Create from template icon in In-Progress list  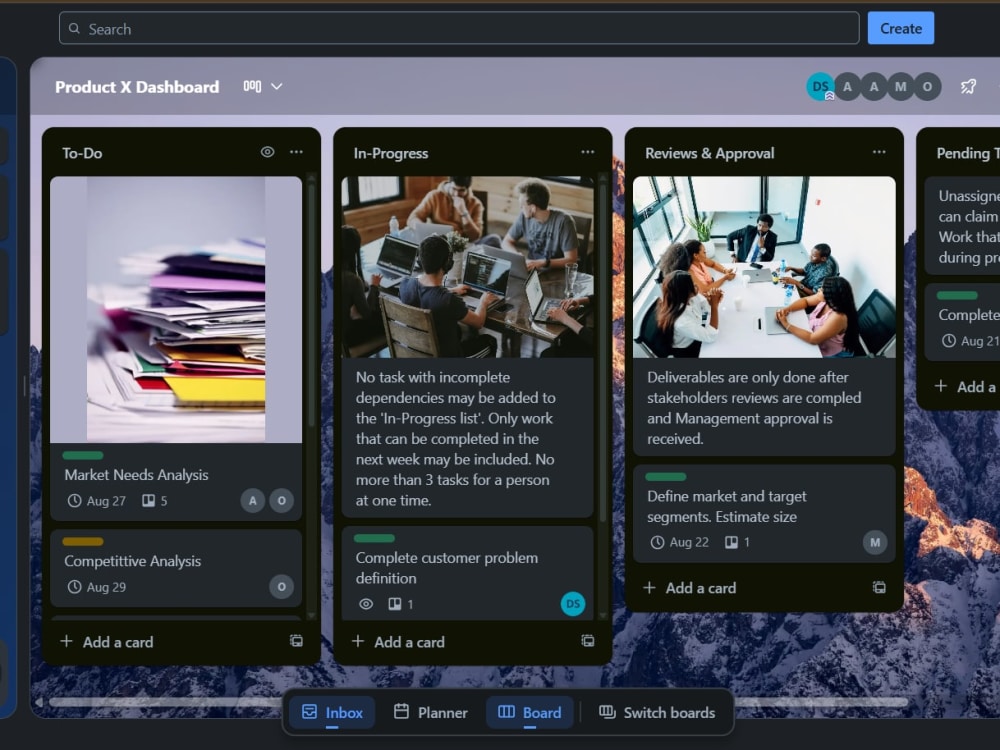(588, 641)
